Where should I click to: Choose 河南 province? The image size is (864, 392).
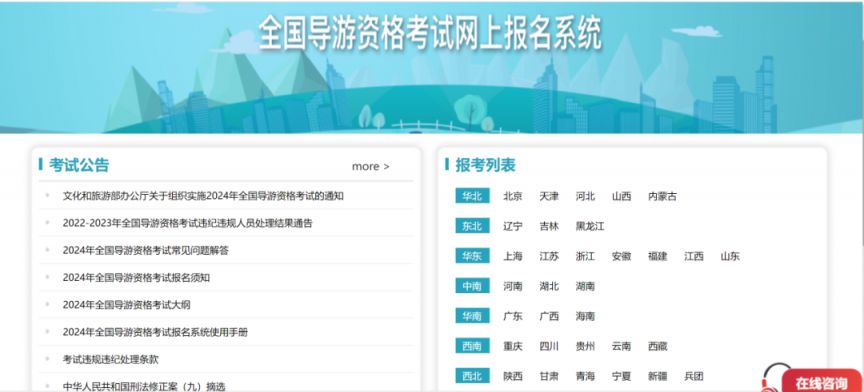click(x=512, y=286)
